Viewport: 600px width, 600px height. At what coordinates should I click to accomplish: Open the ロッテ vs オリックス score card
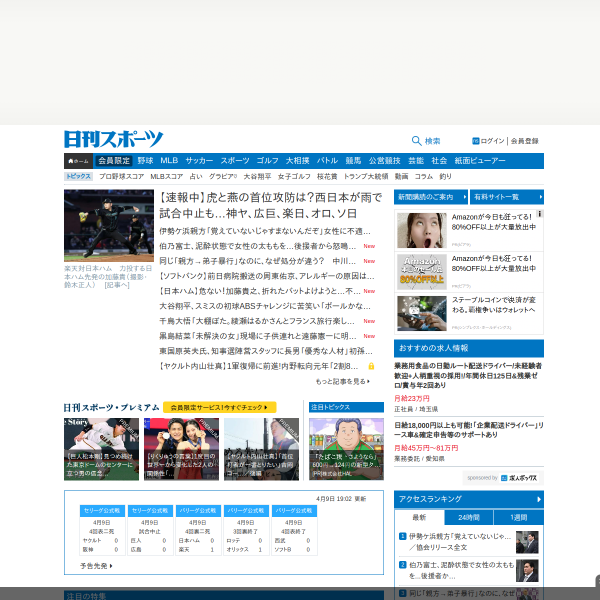point(246,530)
